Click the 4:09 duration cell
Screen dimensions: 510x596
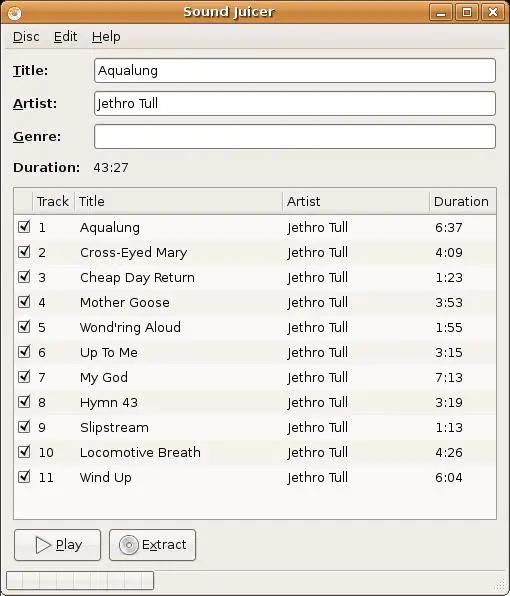point(449,252)
